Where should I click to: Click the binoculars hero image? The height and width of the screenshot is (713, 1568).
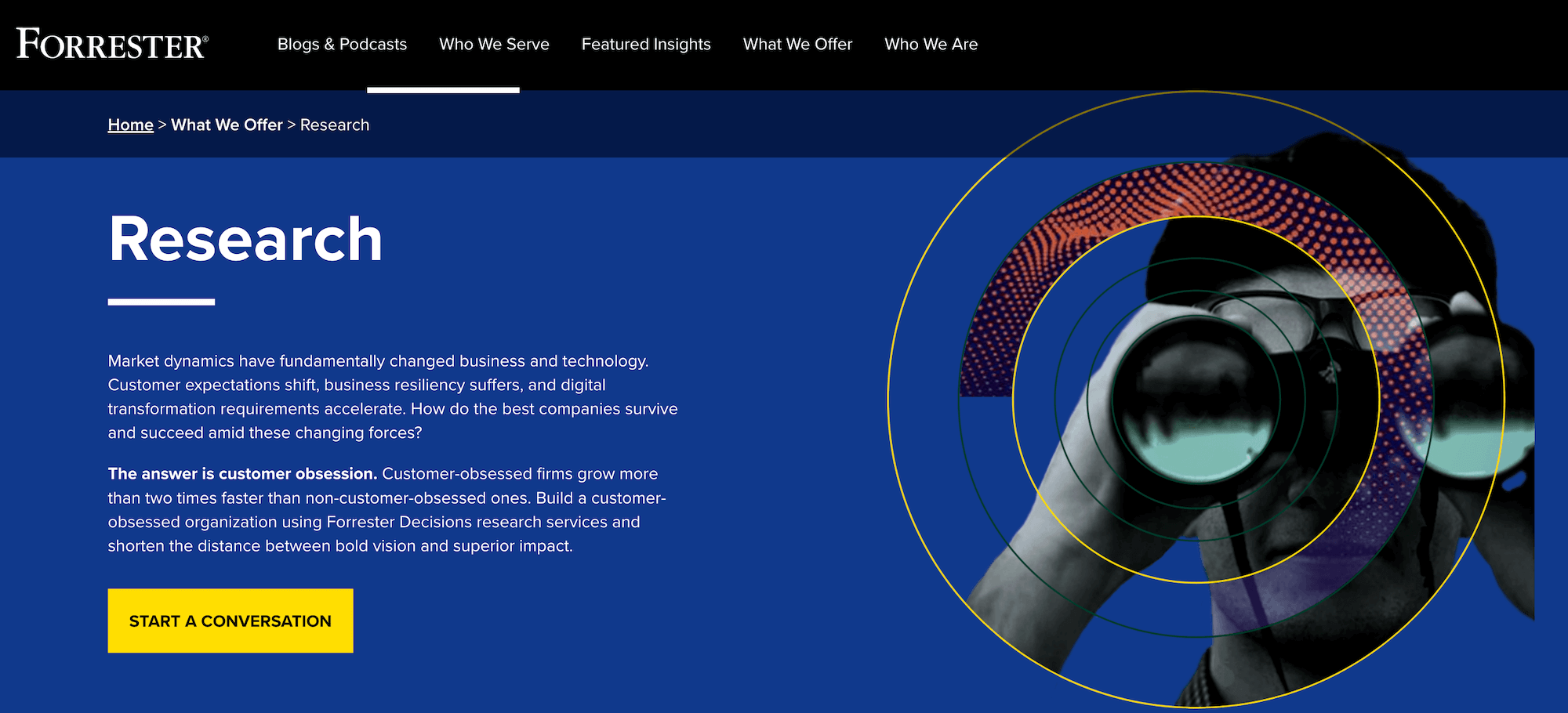point(1210,400)
